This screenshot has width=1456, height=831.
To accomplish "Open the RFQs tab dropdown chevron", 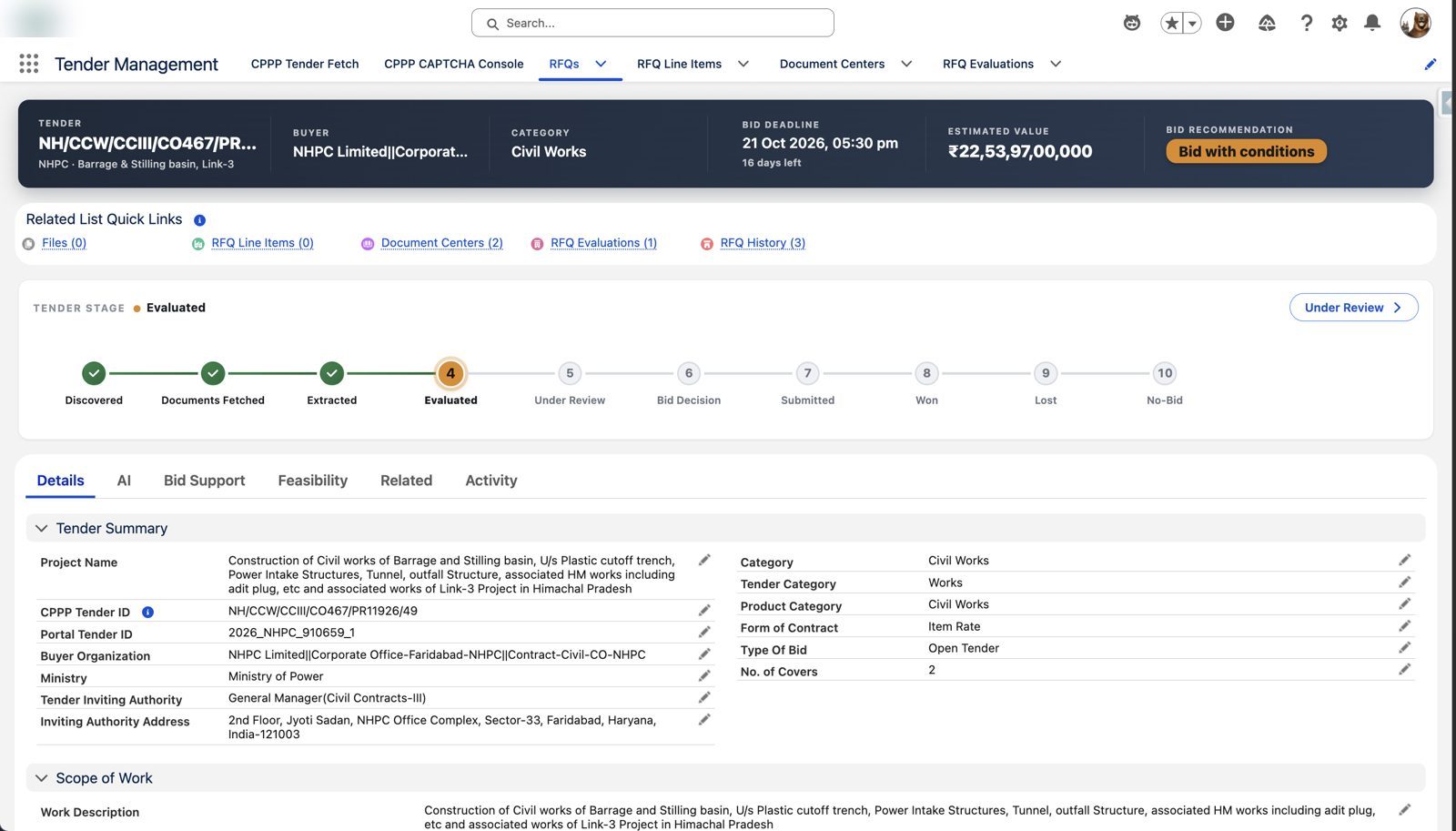I will (x=601, y=64).
